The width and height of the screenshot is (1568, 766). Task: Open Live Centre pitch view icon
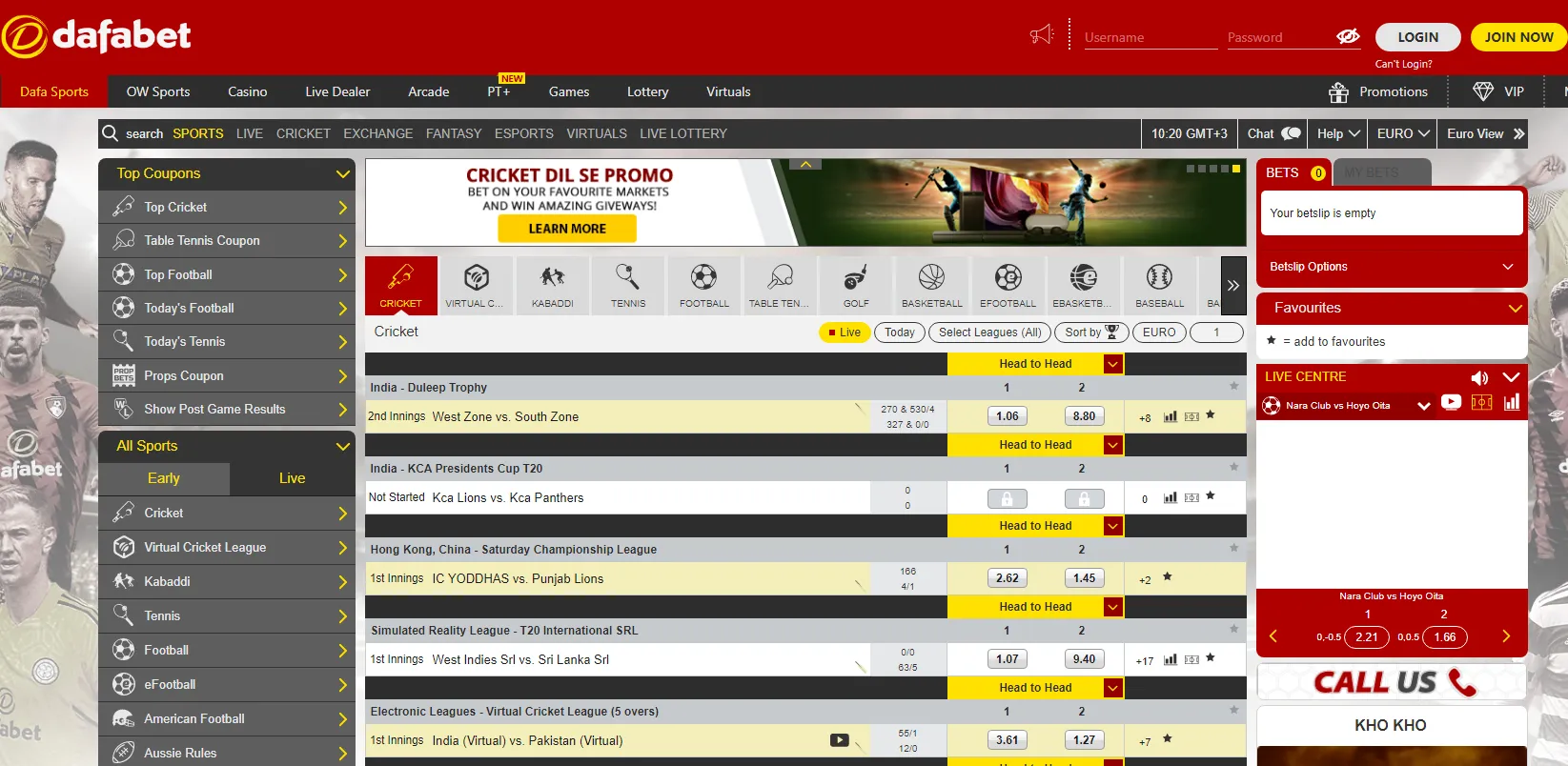coord(1481,402)
